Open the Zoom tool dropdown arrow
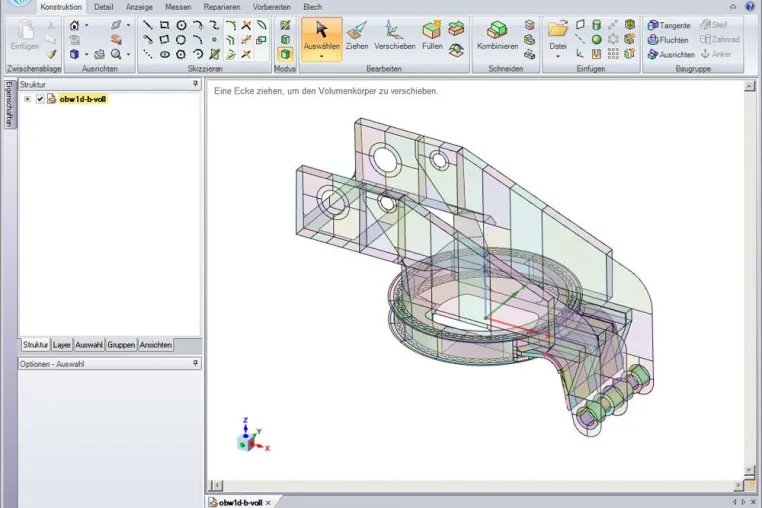Screen dimensions: 762x508 (128, 54)
